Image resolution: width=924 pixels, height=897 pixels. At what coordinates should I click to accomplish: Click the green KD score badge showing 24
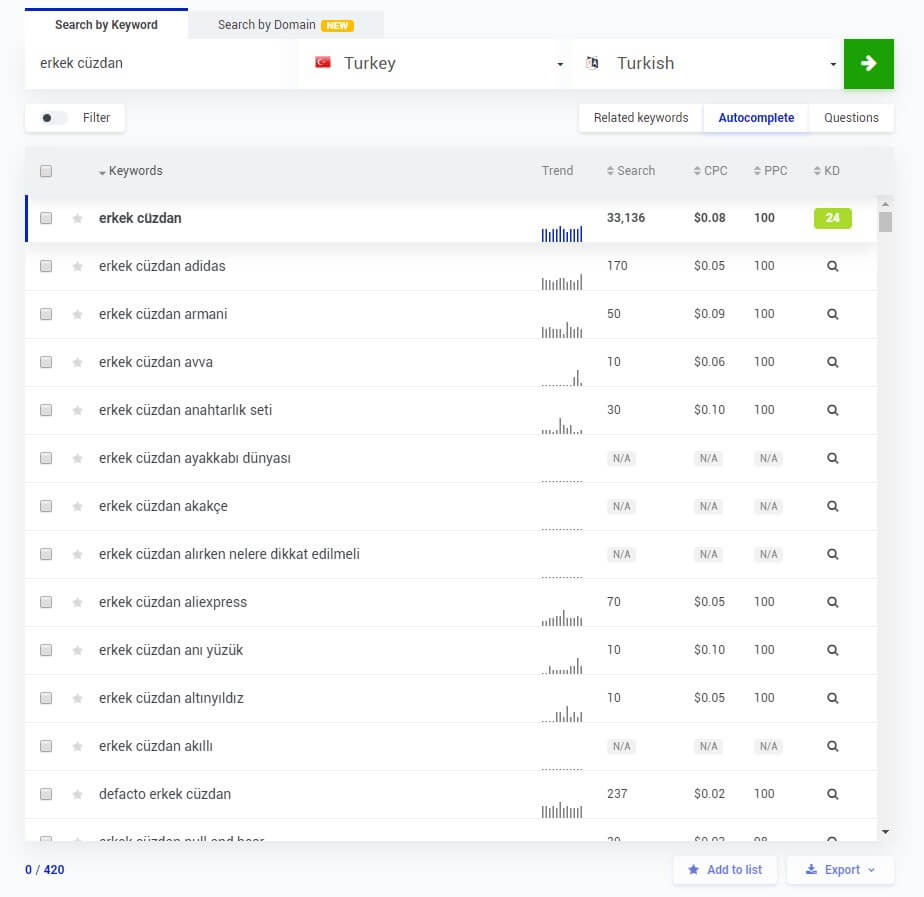pos(833,217)
